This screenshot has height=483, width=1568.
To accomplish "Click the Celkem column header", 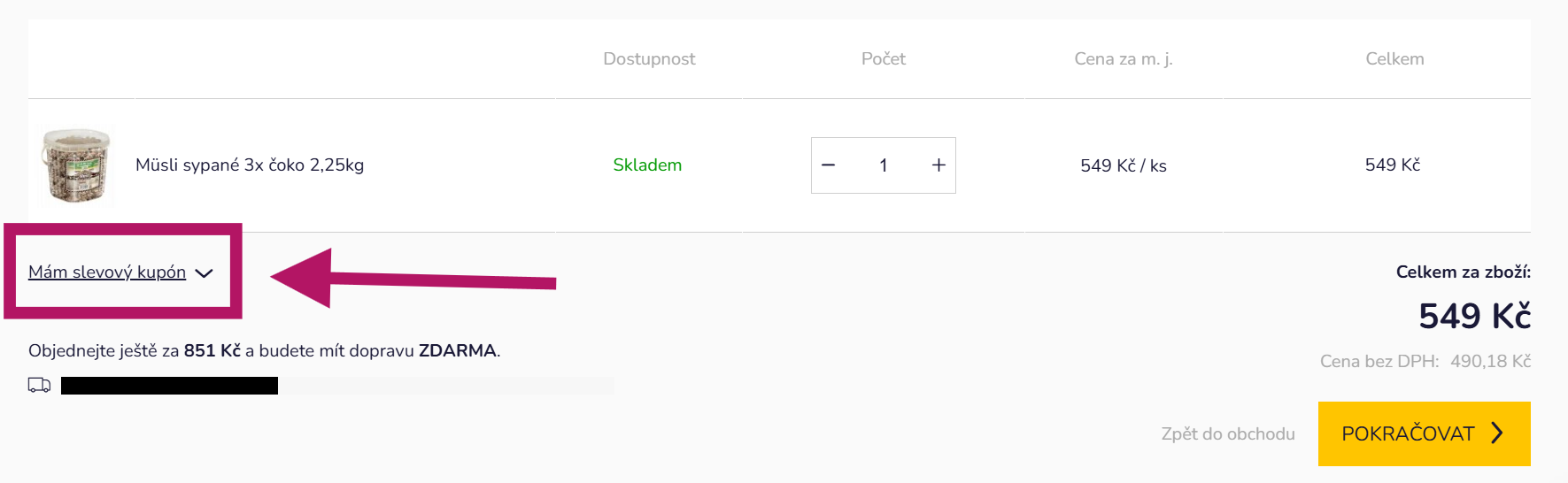I will (x=1394, y=59).
